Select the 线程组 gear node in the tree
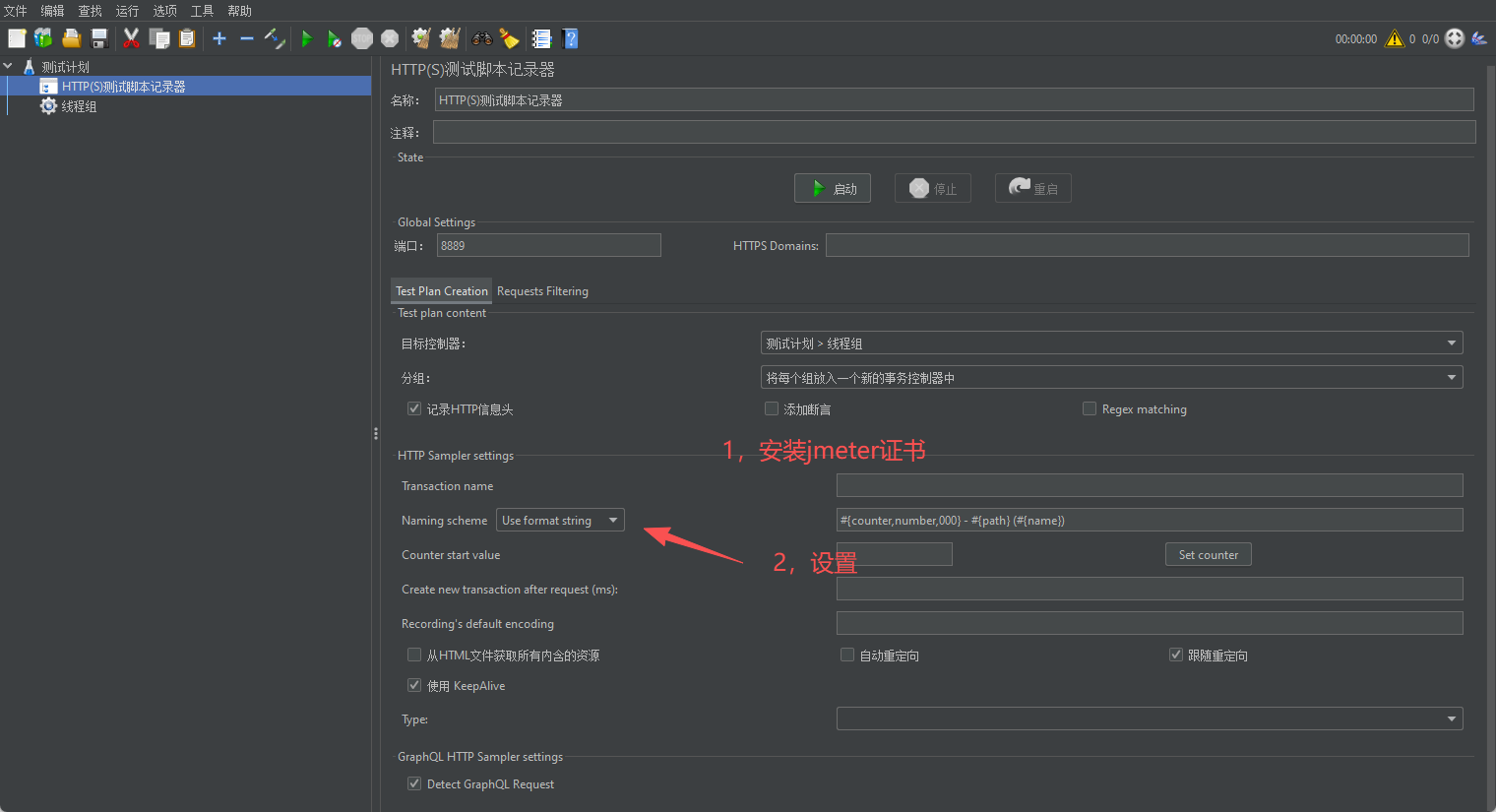 coord(69,106)
